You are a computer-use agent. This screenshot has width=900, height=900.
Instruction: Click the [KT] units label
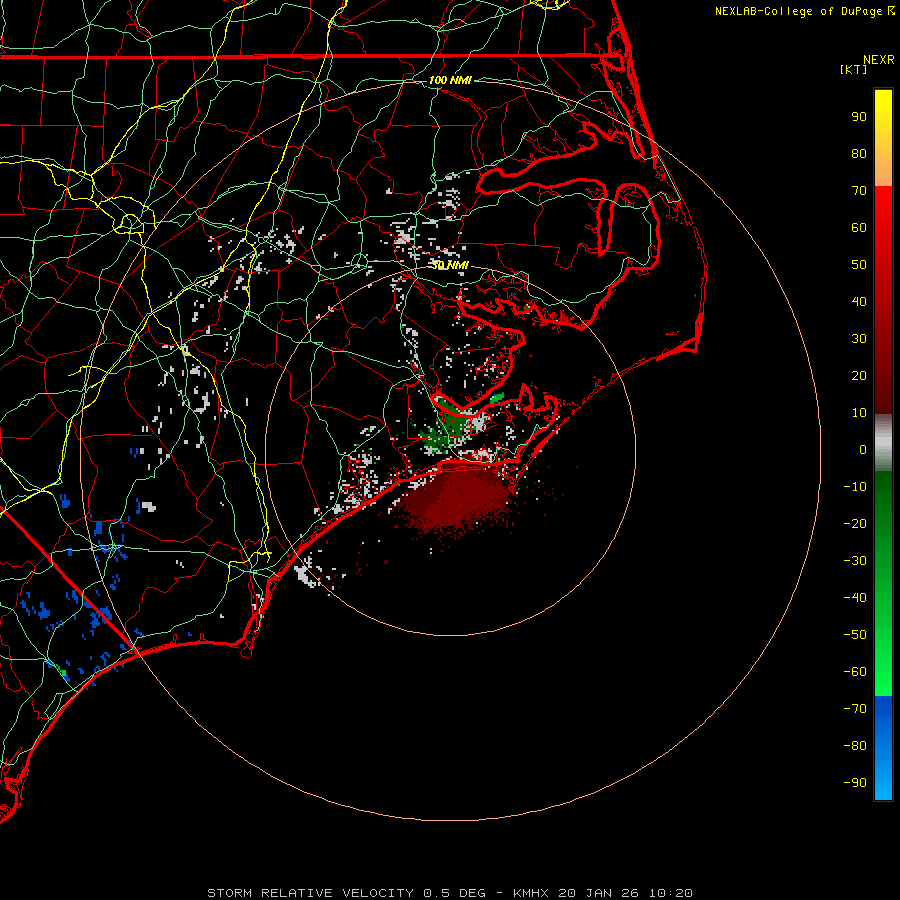click(853, 69)
